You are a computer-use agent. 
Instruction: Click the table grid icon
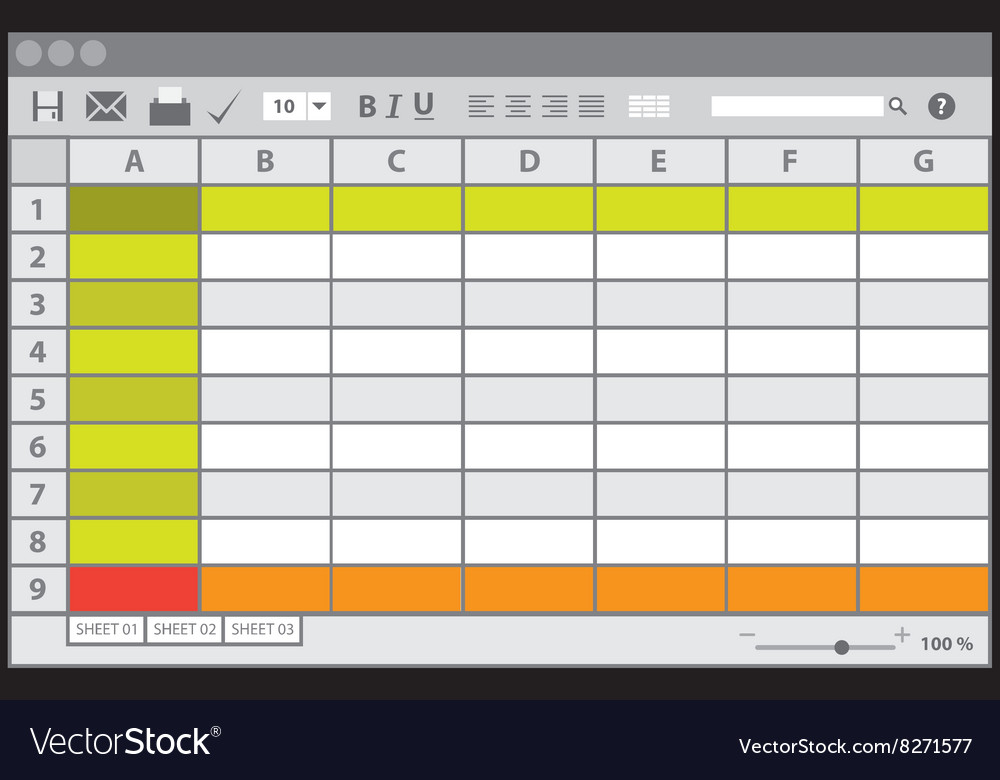pyautogui.click(x=649, y=106)
